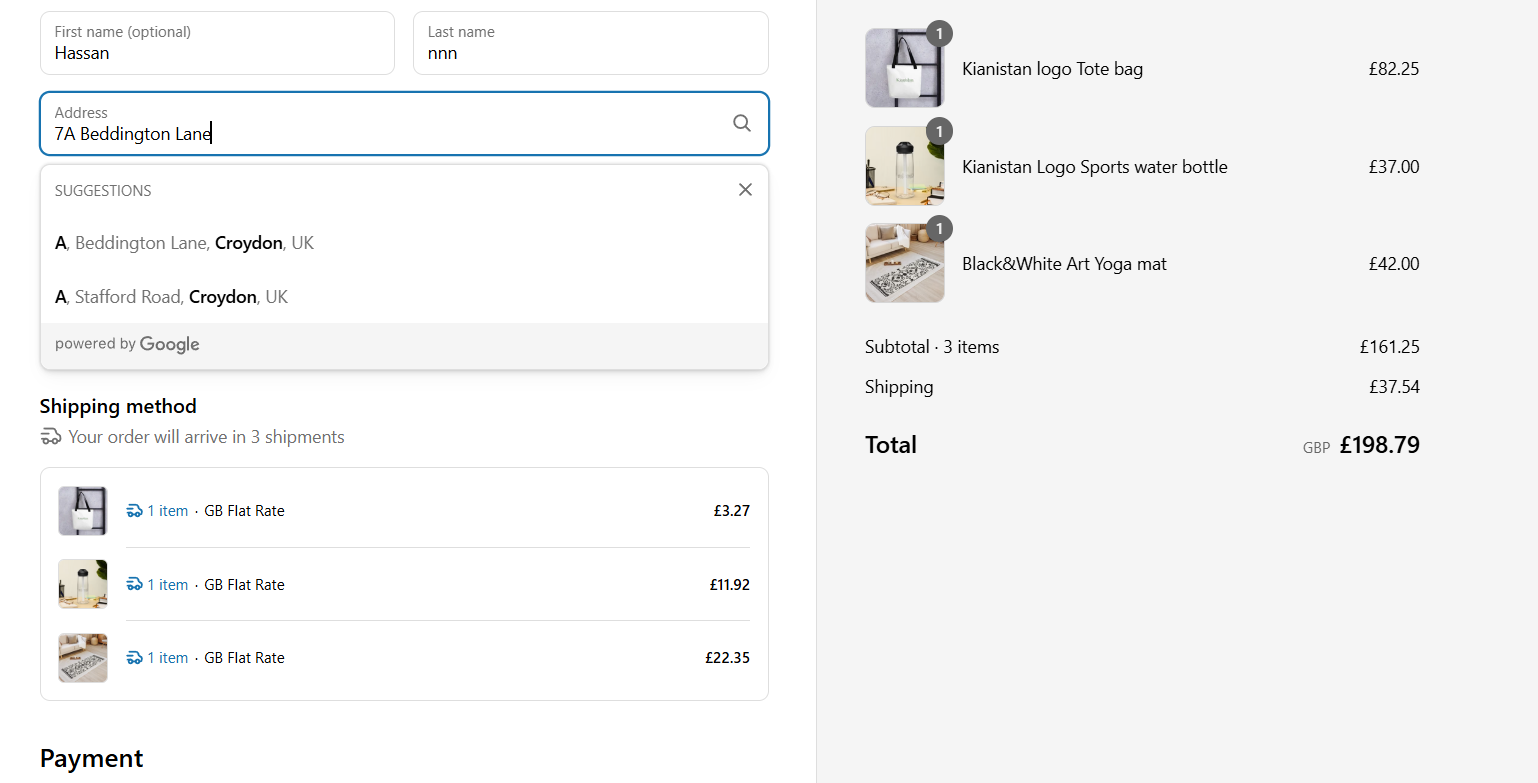1538x783 pixels.
Task: Click the Sports water bottle order image
Action: [x=904, y=166]
